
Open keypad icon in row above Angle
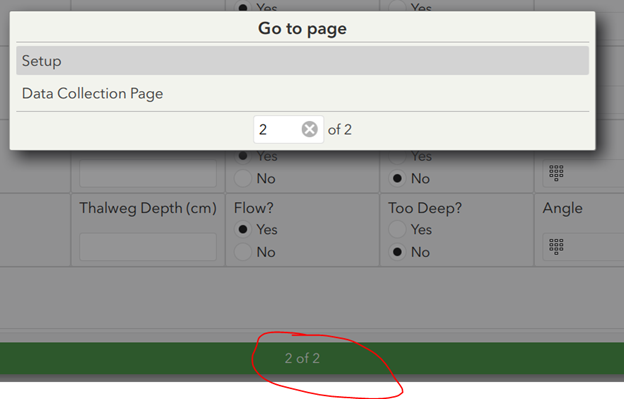click(x=556, y=173)
